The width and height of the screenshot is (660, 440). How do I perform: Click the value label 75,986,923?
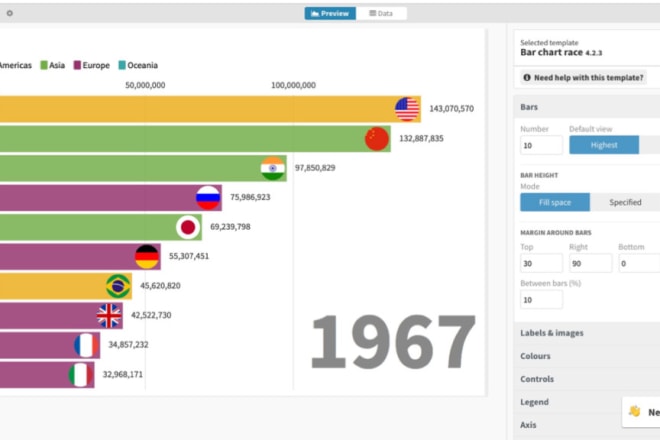pyautogui.click(x=250, y=197)
